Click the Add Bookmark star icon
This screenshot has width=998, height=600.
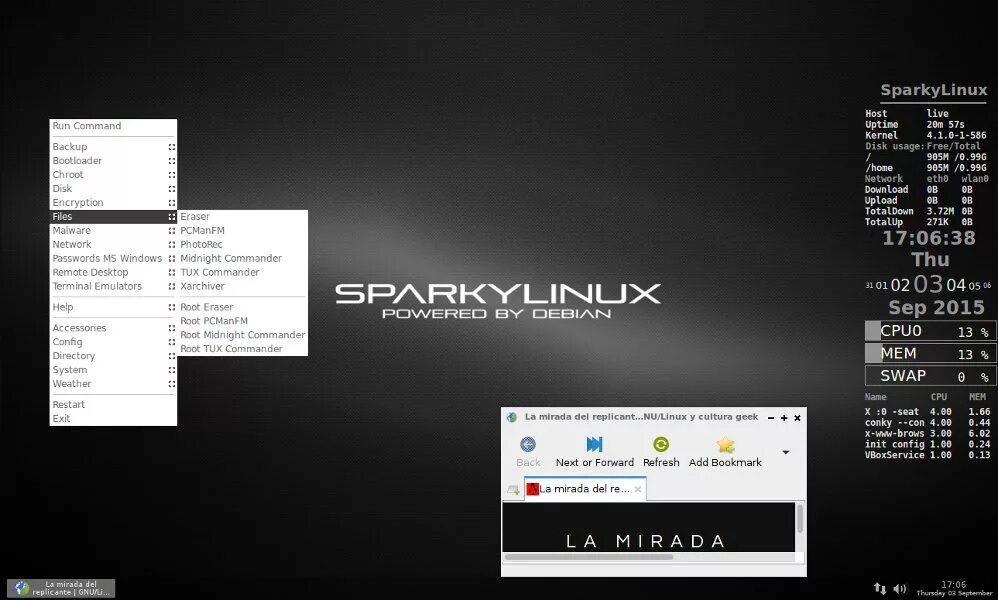725,444
